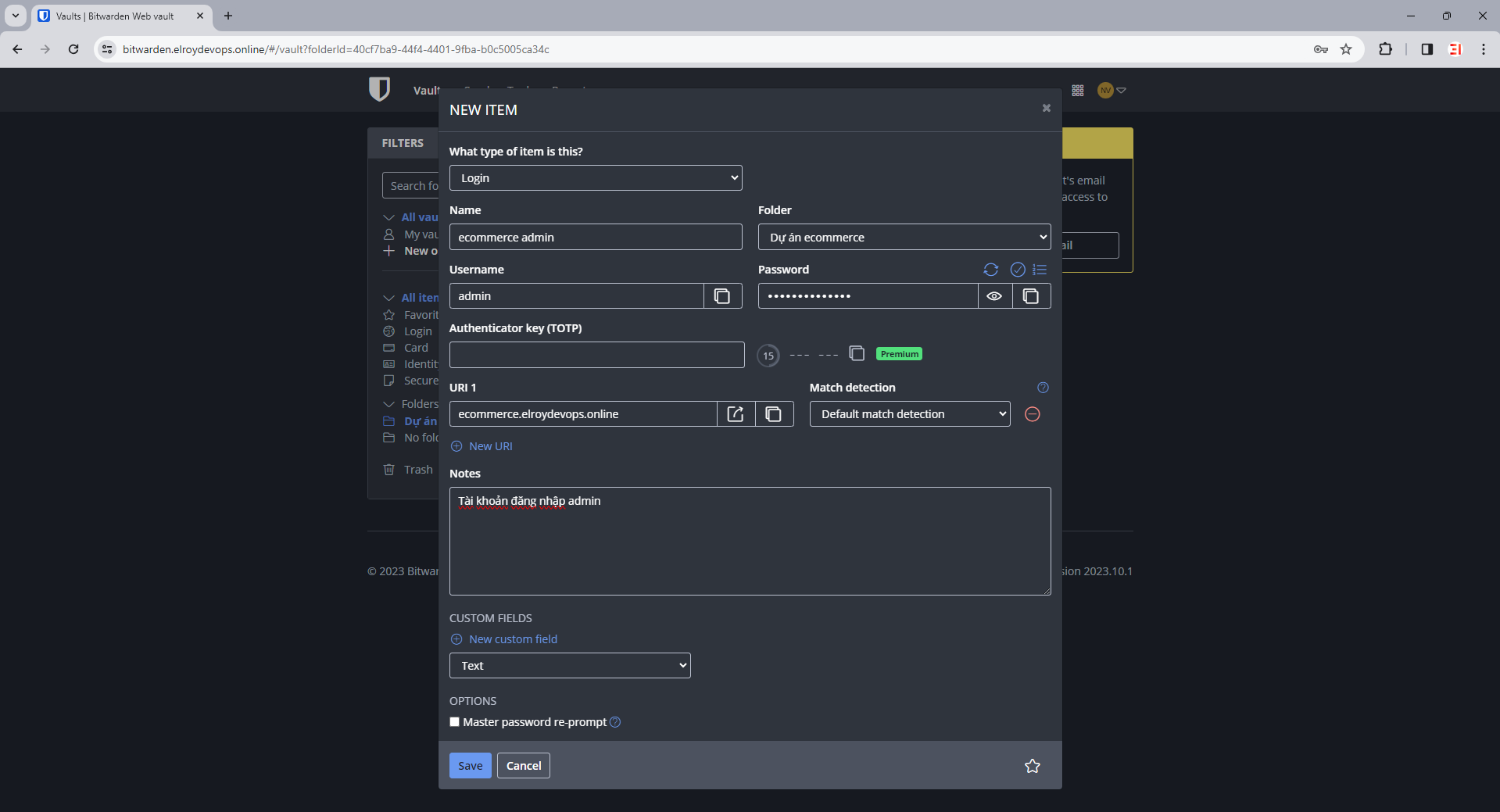Click the URI 1 input field

(x=583, y=414)
